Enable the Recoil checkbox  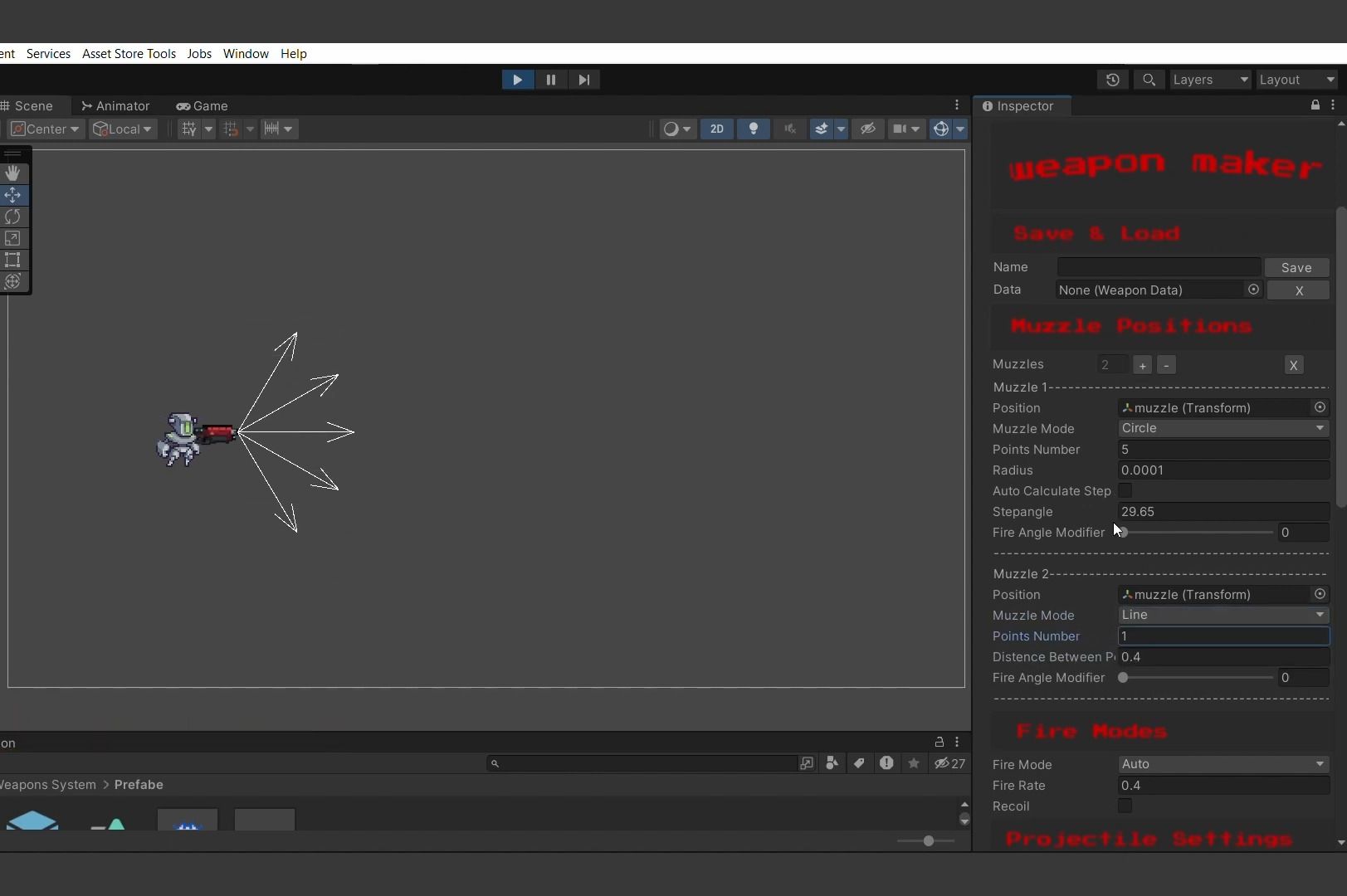click(x=1125, y=806)
